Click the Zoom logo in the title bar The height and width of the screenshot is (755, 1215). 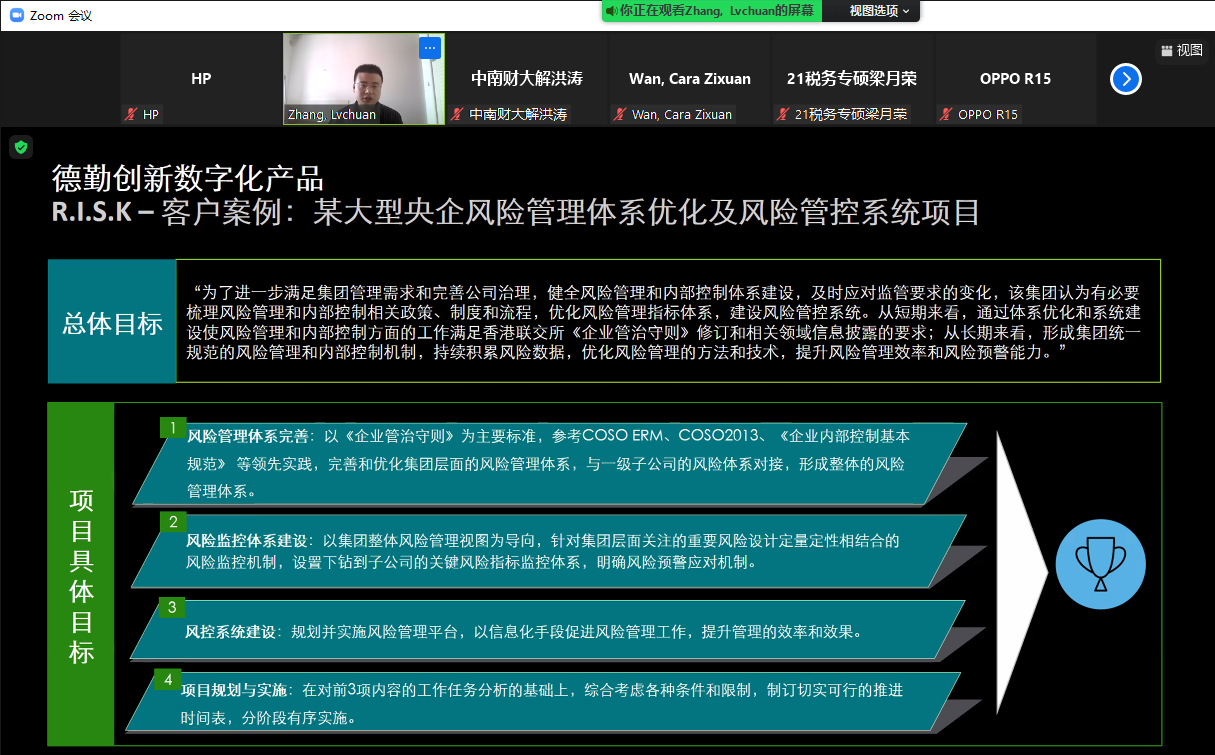point(14,15)
